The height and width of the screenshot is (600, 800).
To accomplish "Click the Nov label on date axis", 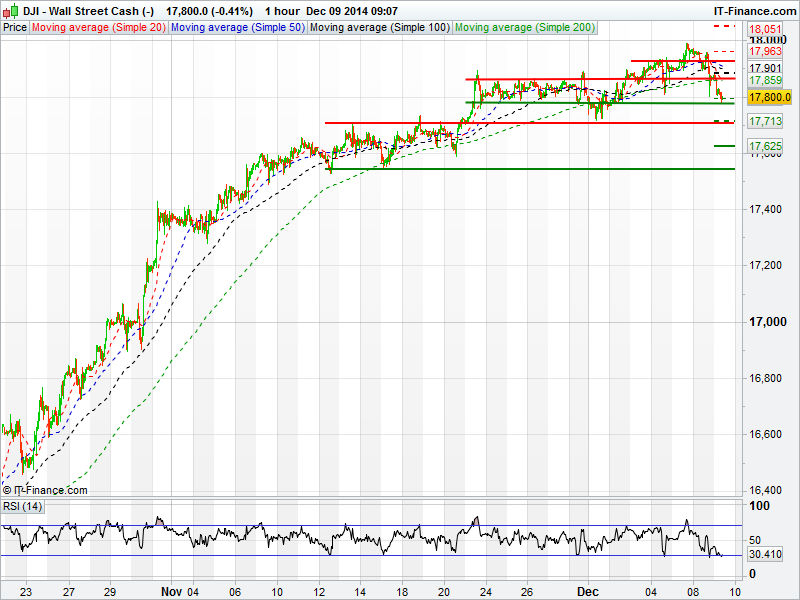I will [x=171, y=592].
